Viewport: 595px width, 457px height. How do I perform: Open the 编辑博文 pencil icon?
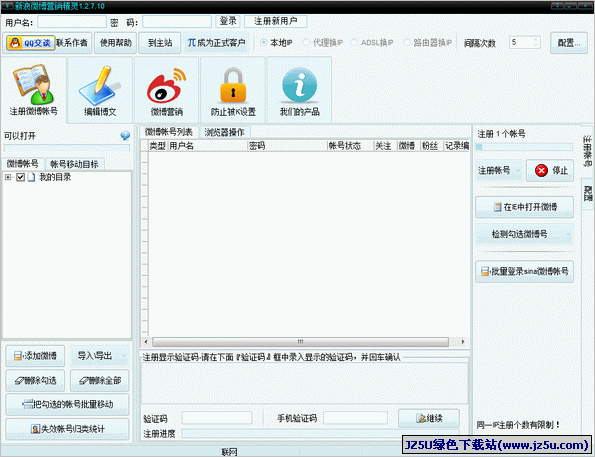coord(100,85)
